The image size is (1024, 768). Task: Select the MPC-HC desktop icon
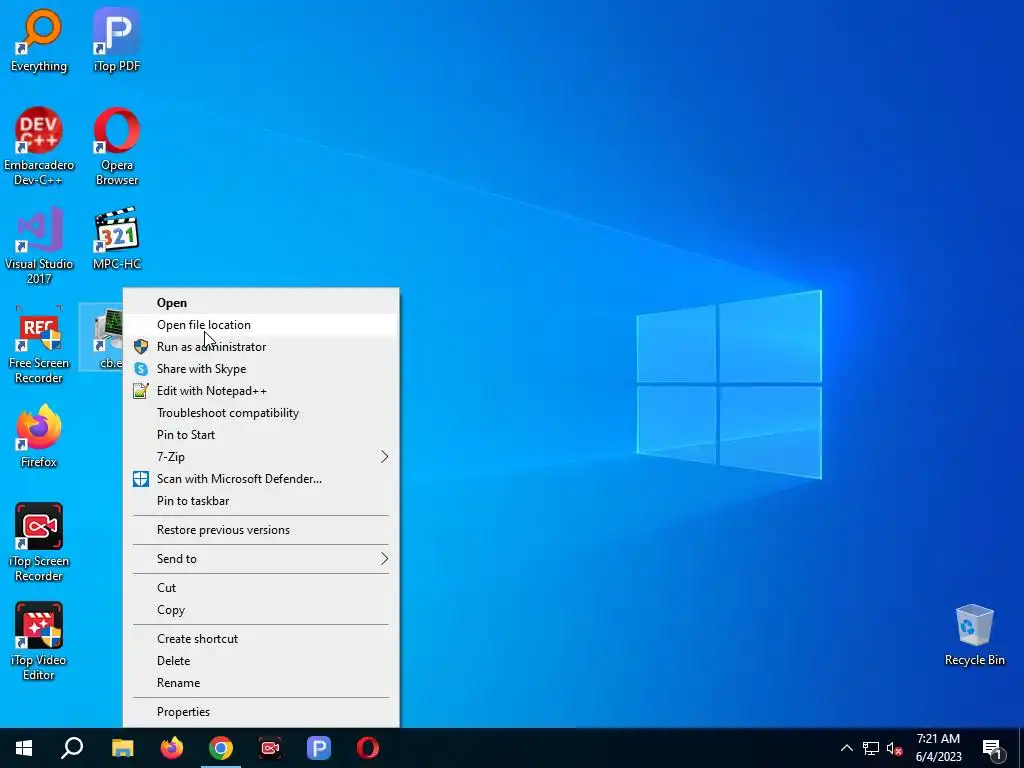point(117,238)
